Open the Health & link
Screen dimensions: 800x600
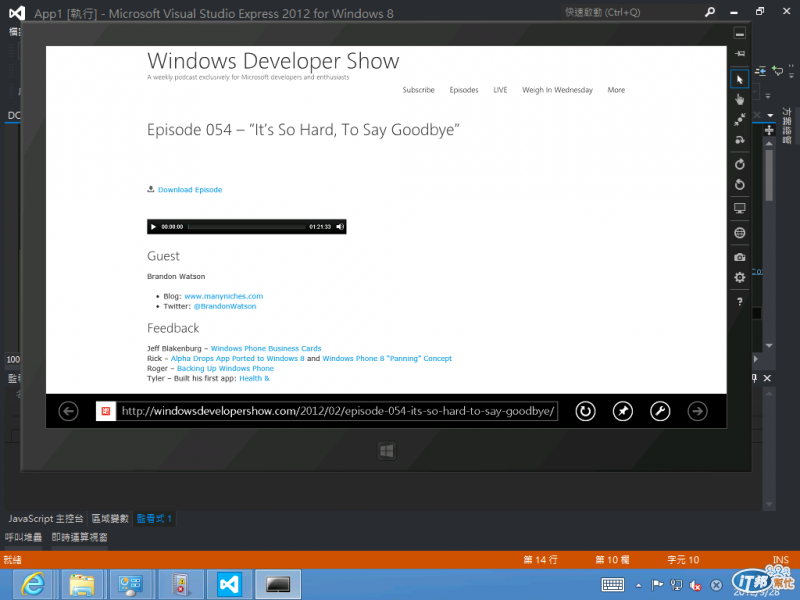click(254, 379)
